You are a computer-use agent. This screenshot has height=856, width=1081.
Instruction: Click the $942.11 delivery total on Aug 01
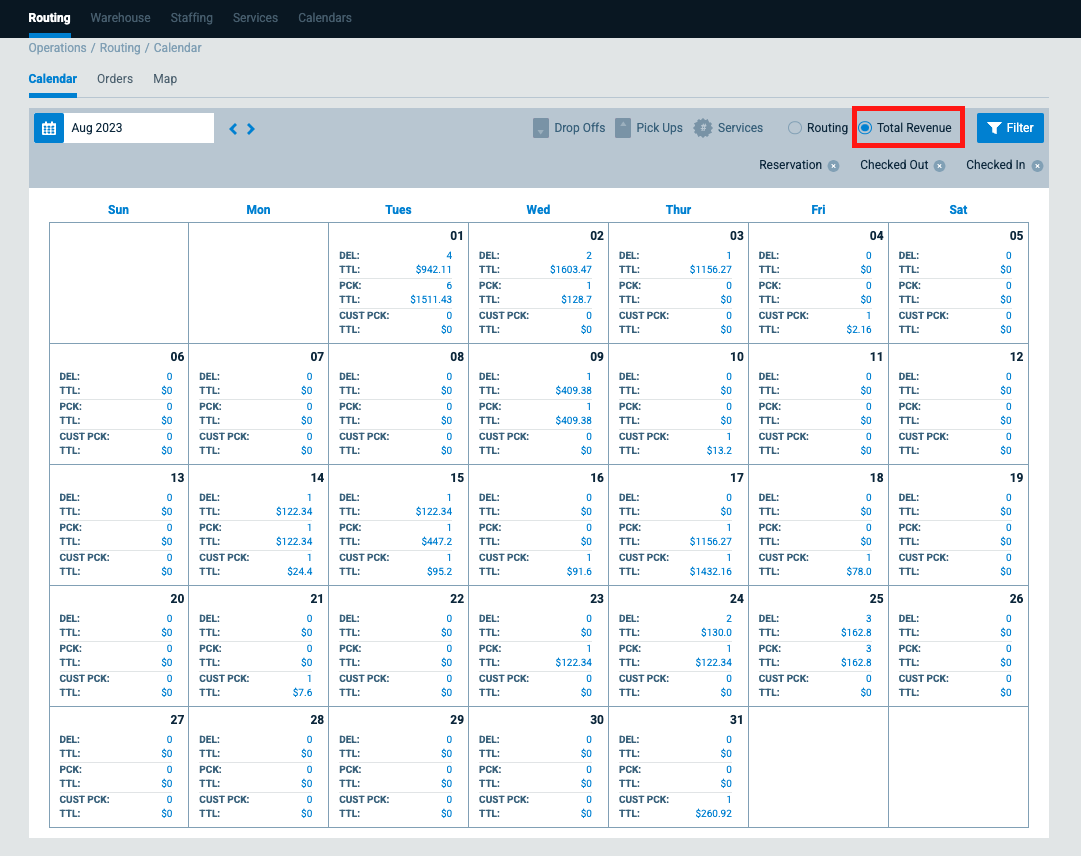434,269
